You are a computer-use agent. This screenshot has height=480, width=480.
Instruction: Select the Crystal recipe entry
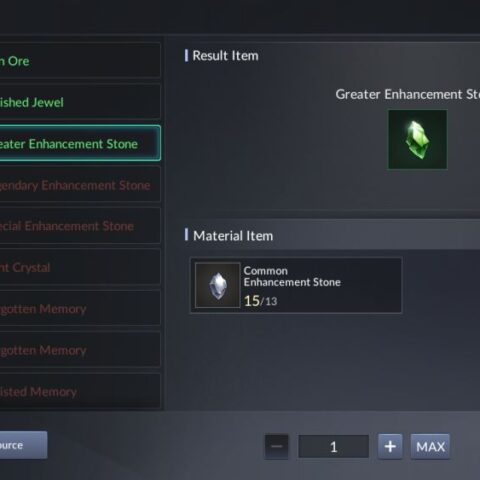(x=80, y=267)
